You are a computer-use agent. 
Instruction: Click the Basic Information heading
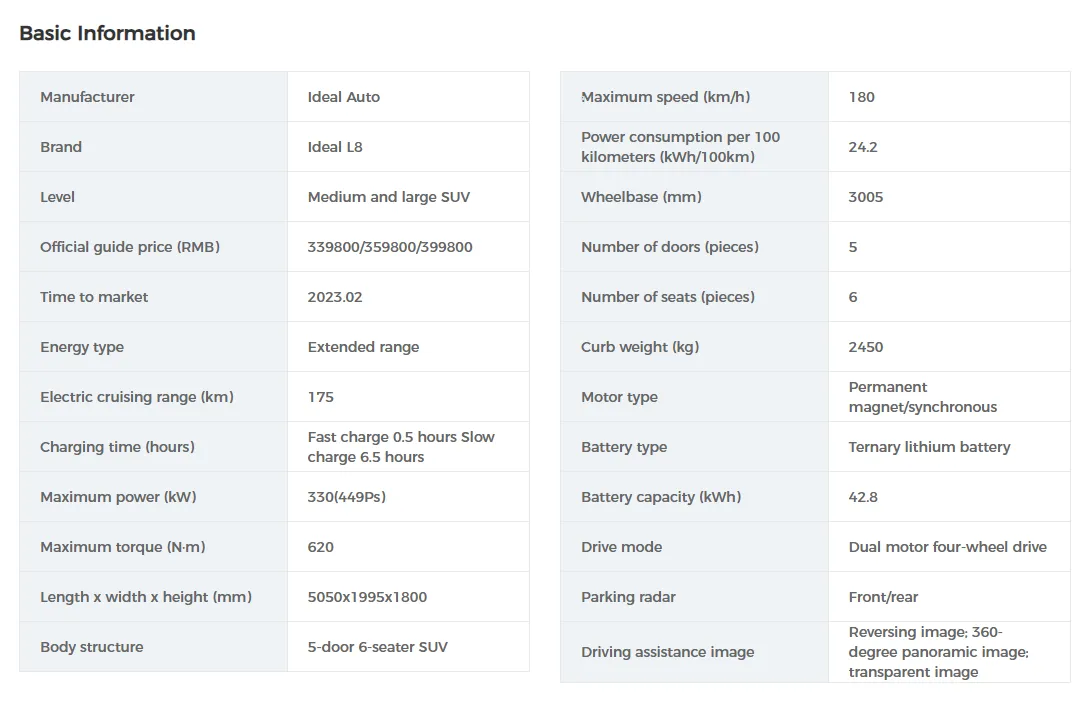pyautogui.click(x=107, y=33)
